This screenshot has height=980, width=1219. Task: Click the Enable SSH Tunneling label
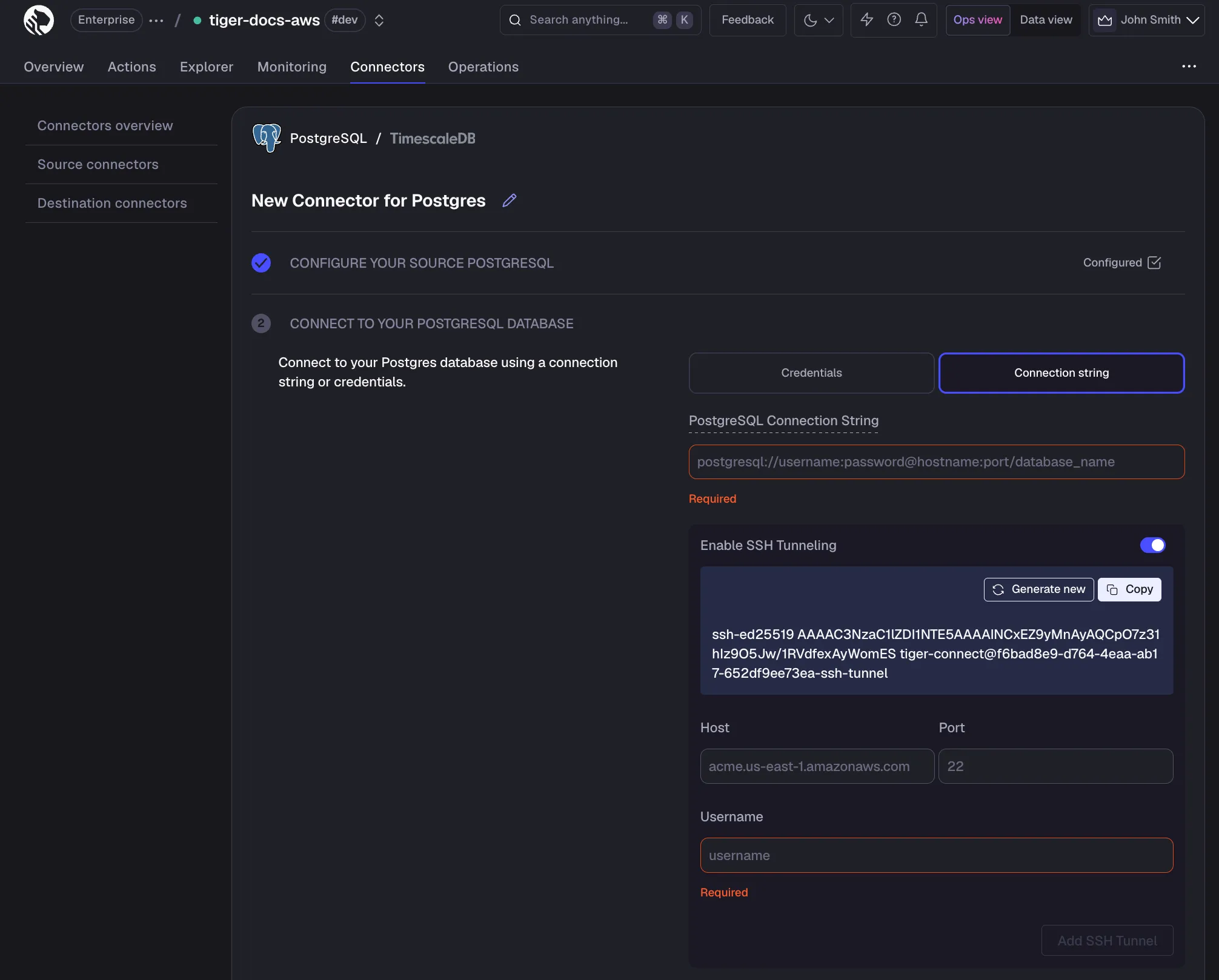coord(768,545)
